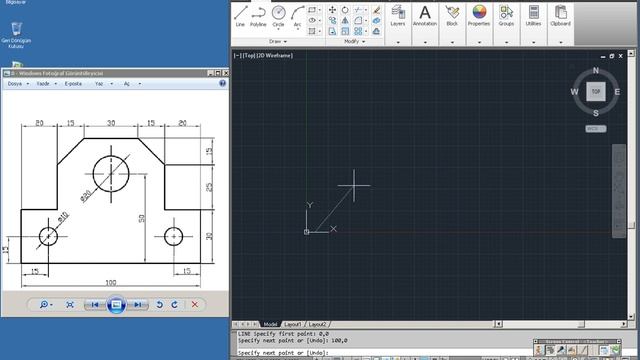Image resolution: width=640 pixels, height=360 pixels.
Task: Open the Yaz menu in photo viewer
Action: [x=103, y=84]
